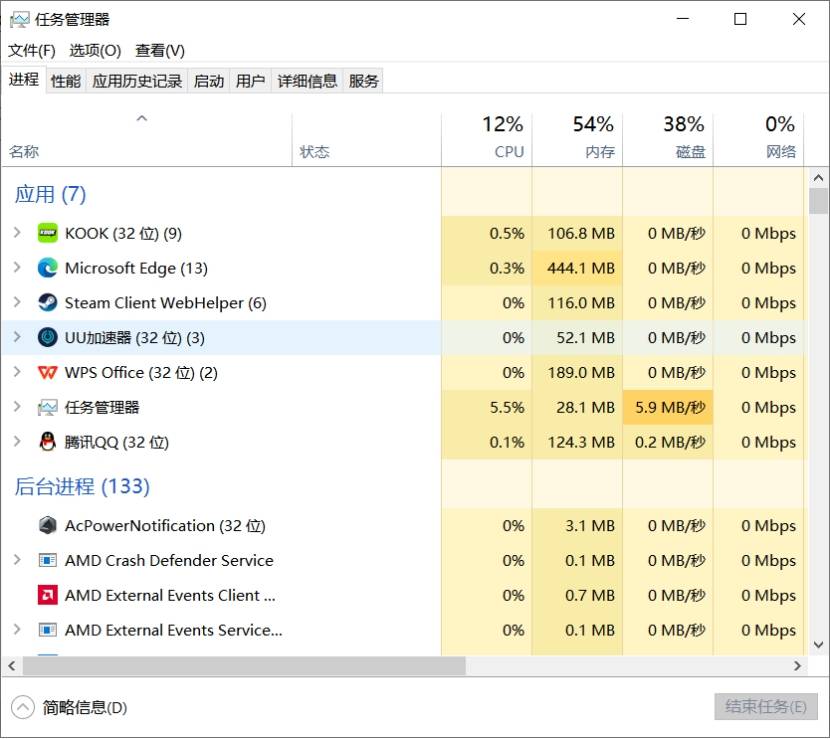
Task: Open the 启动 tab
Action: [x=209, y=81]
